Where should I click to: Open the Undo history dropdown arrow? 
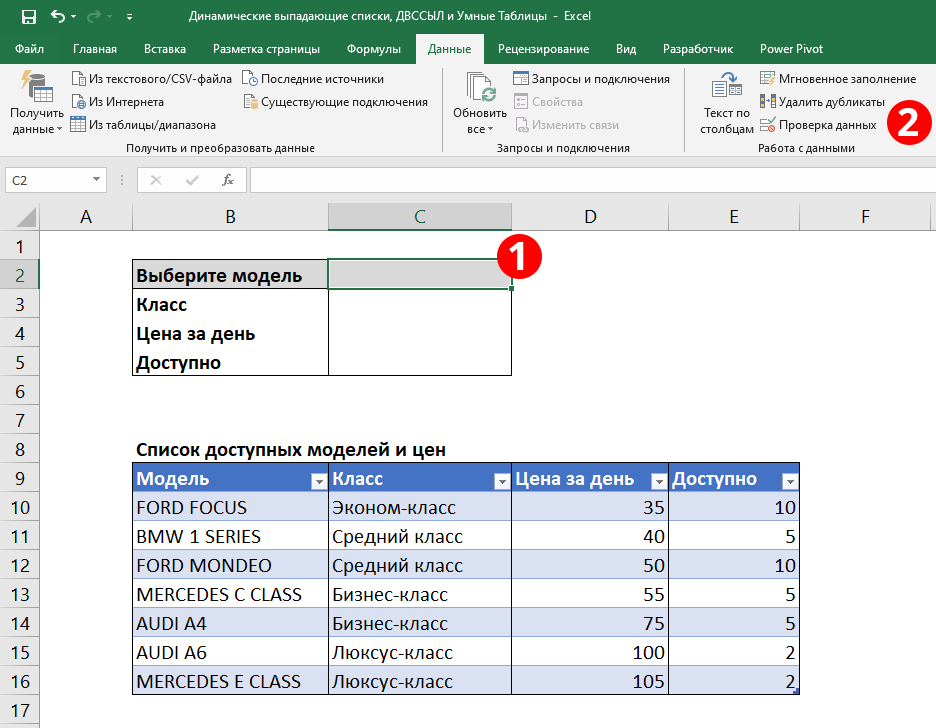[x=73, y=17]
